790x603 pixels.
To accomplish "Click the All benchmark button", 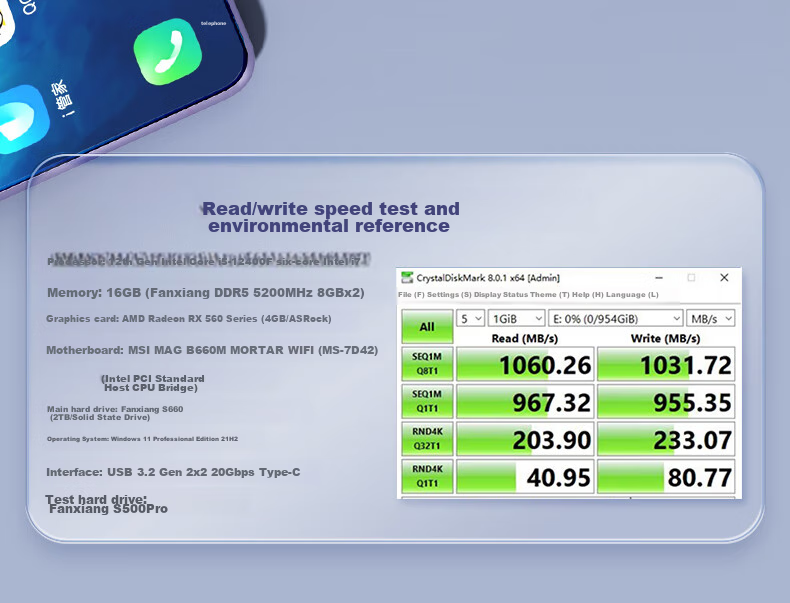I will coord(427,326).
